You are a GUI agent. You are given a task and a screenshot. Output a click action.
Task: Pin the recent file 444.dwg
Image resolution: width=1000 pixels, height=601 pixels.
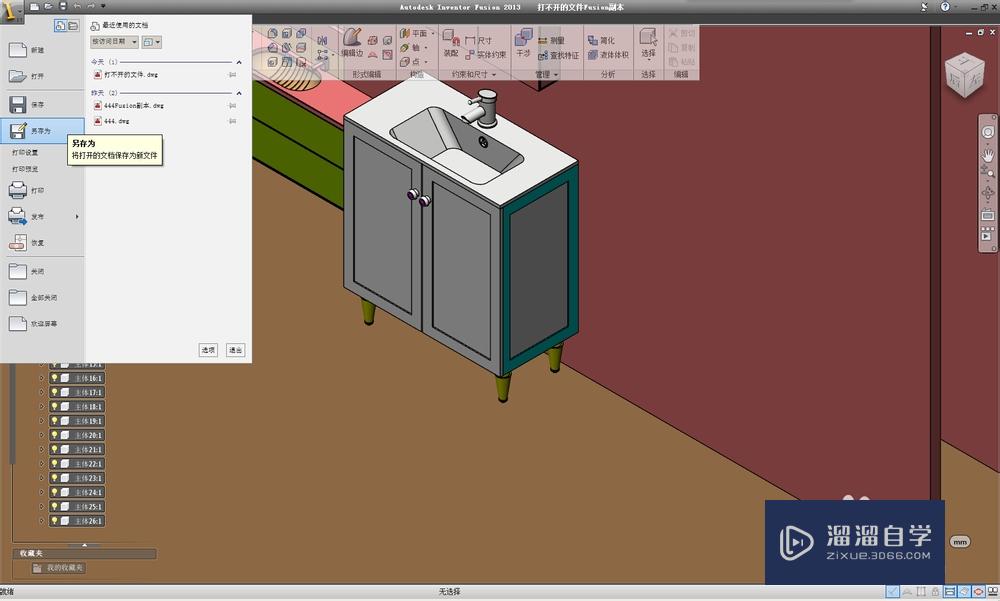pos(233,121)
